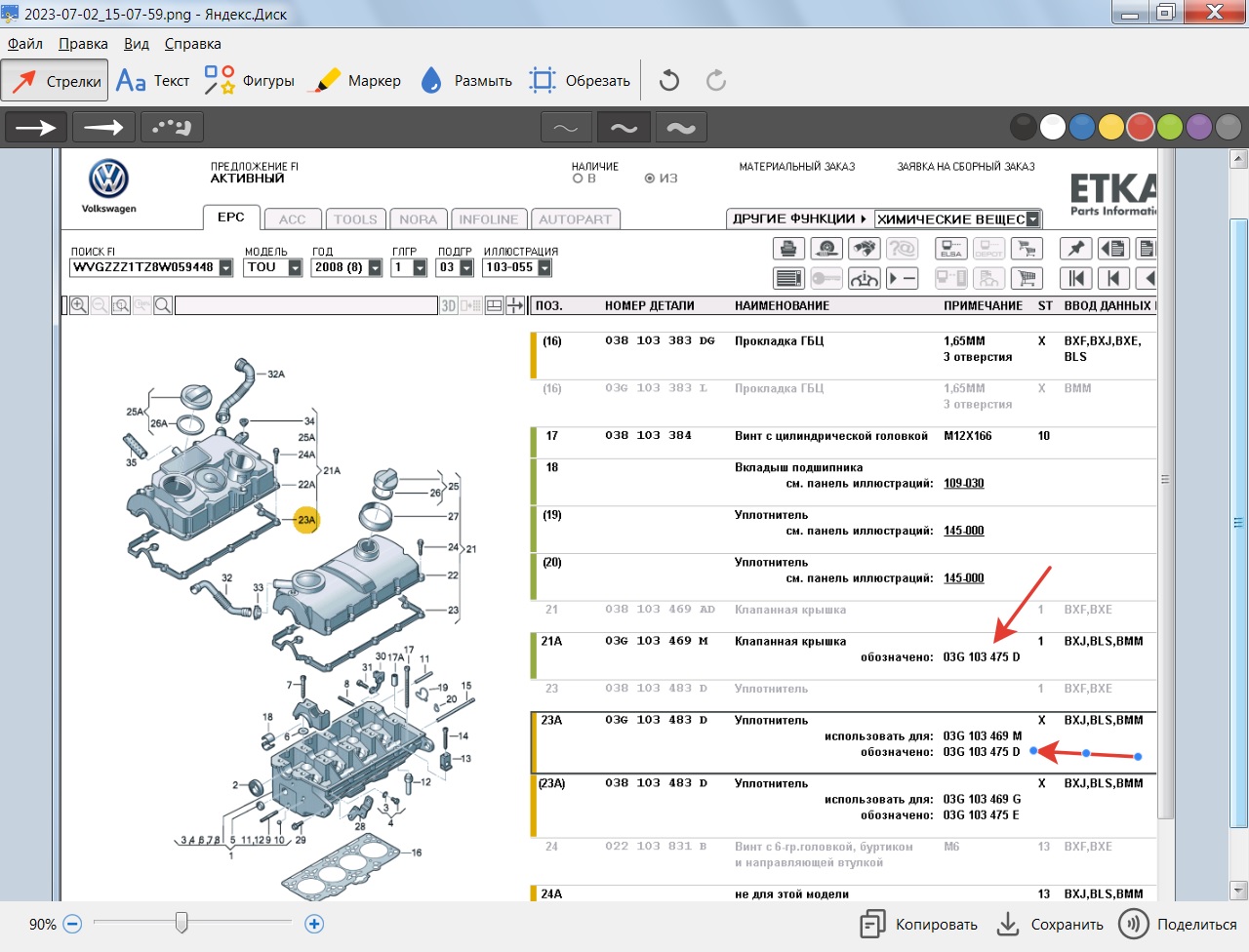
Task: Open the 145-000 link in row (20)
Action: 964,578
